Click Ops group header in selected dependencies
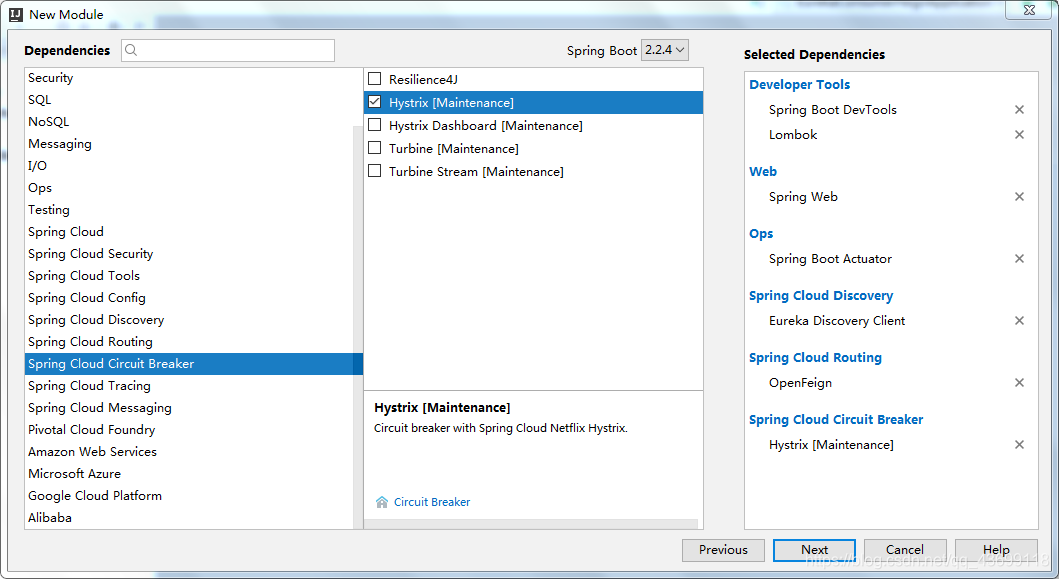 pos(761,234)
